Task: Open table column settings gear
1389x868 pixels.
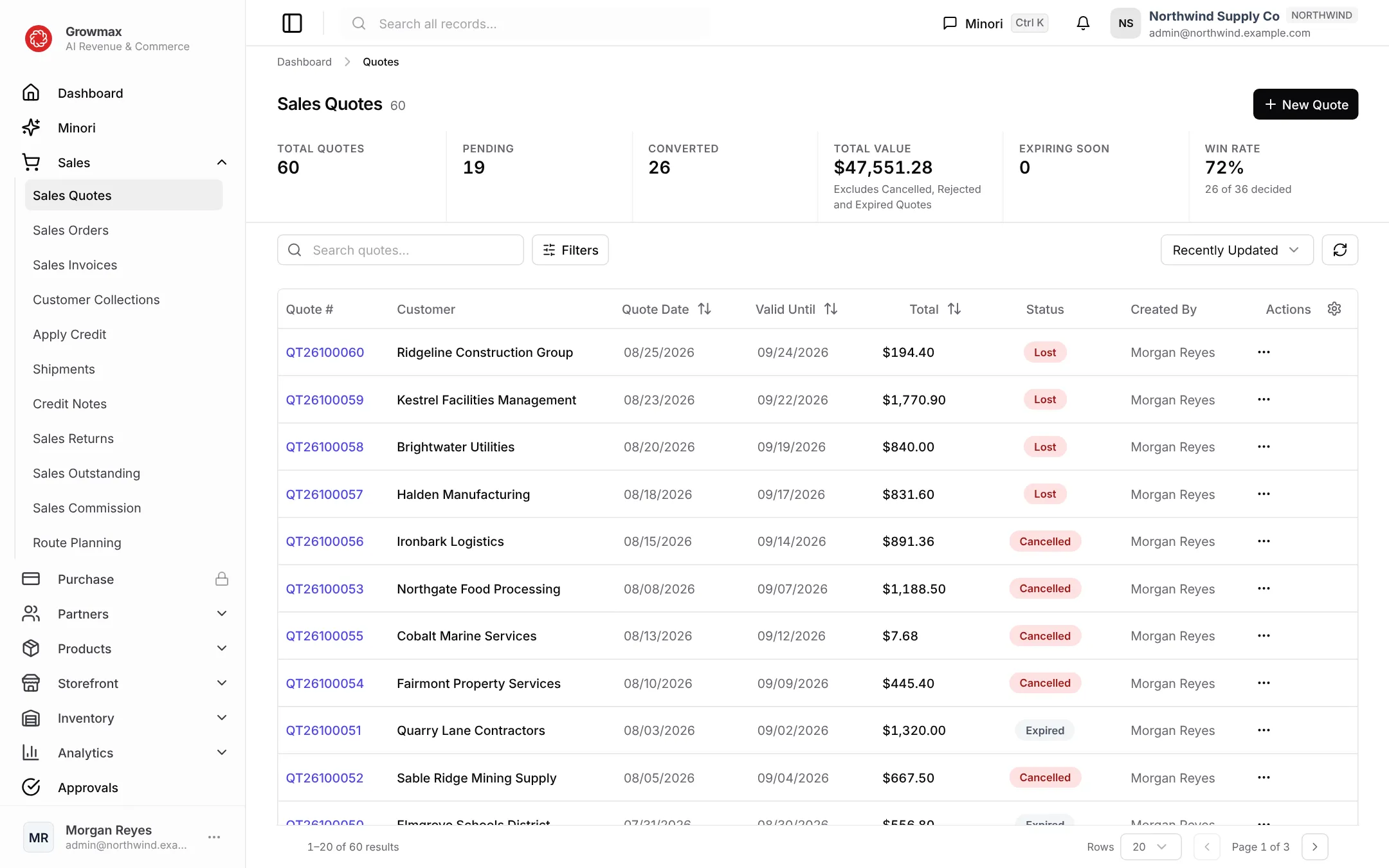Action: [x=1334, y=309]
